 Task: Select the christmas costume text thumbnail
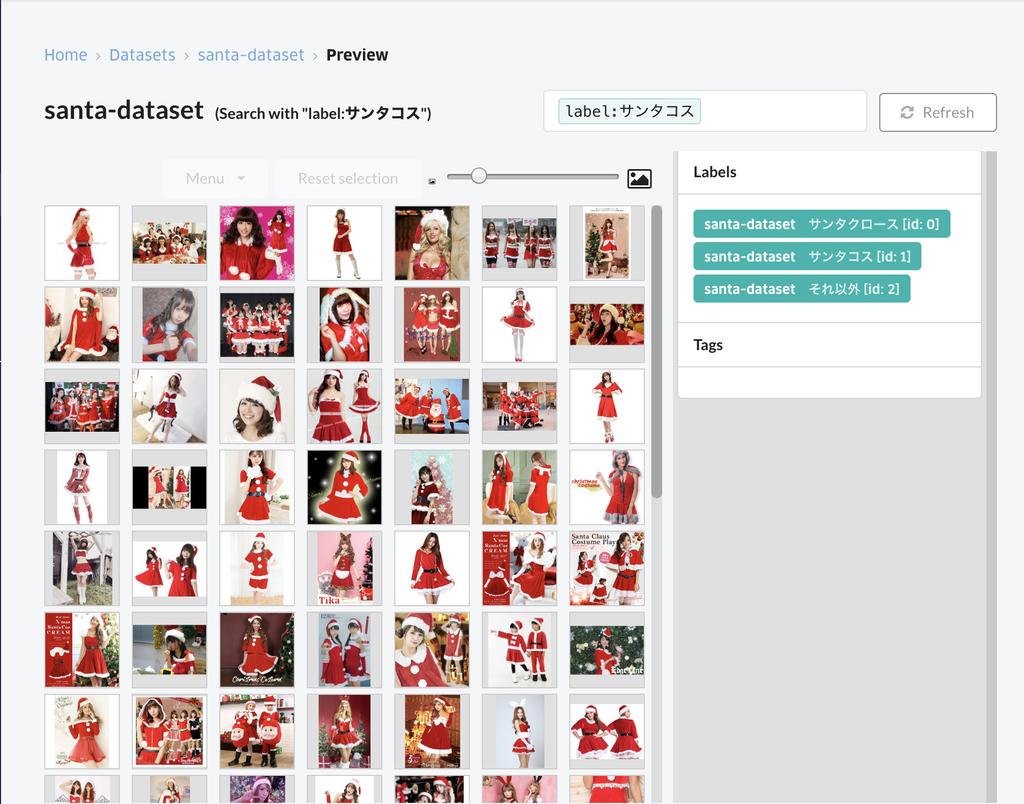pyautogui.click(x=607, y=487)
